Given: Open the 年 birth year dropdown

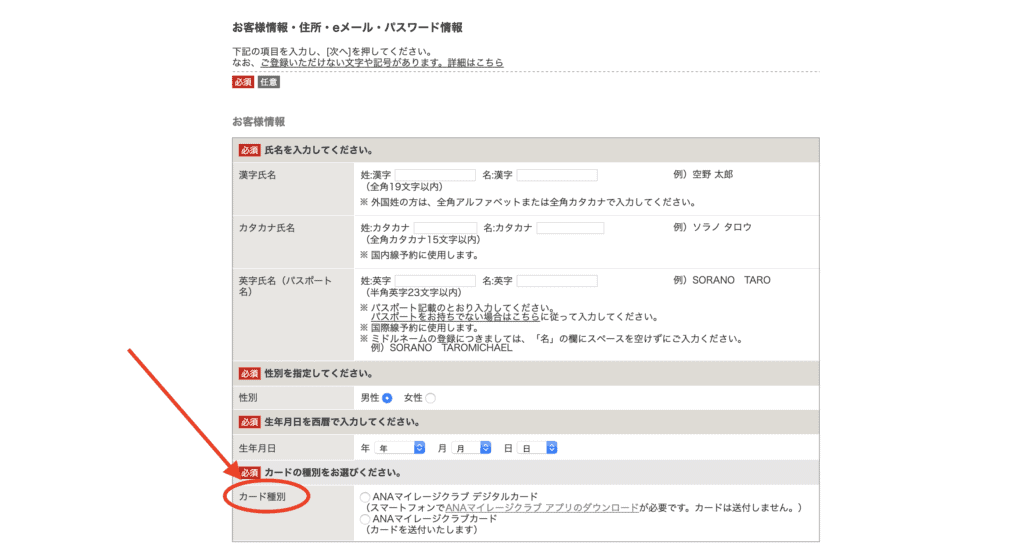Looking at the screenshot, I should 401,448.
